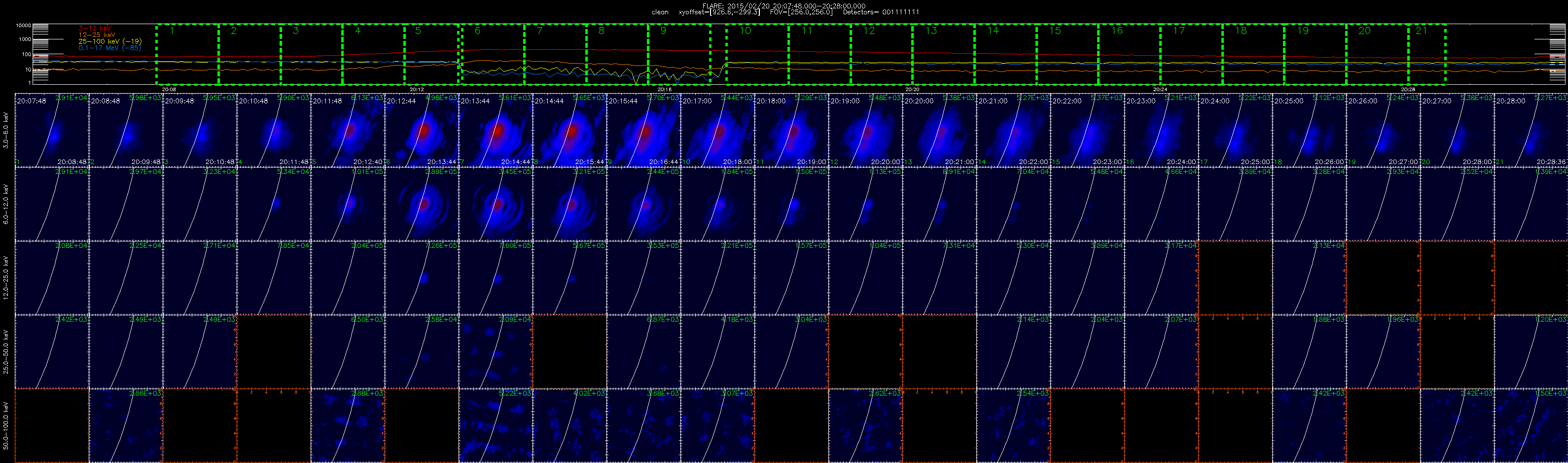Click the 20:12:40 end time label
The image size is (1568, 463).
(368, 162)
